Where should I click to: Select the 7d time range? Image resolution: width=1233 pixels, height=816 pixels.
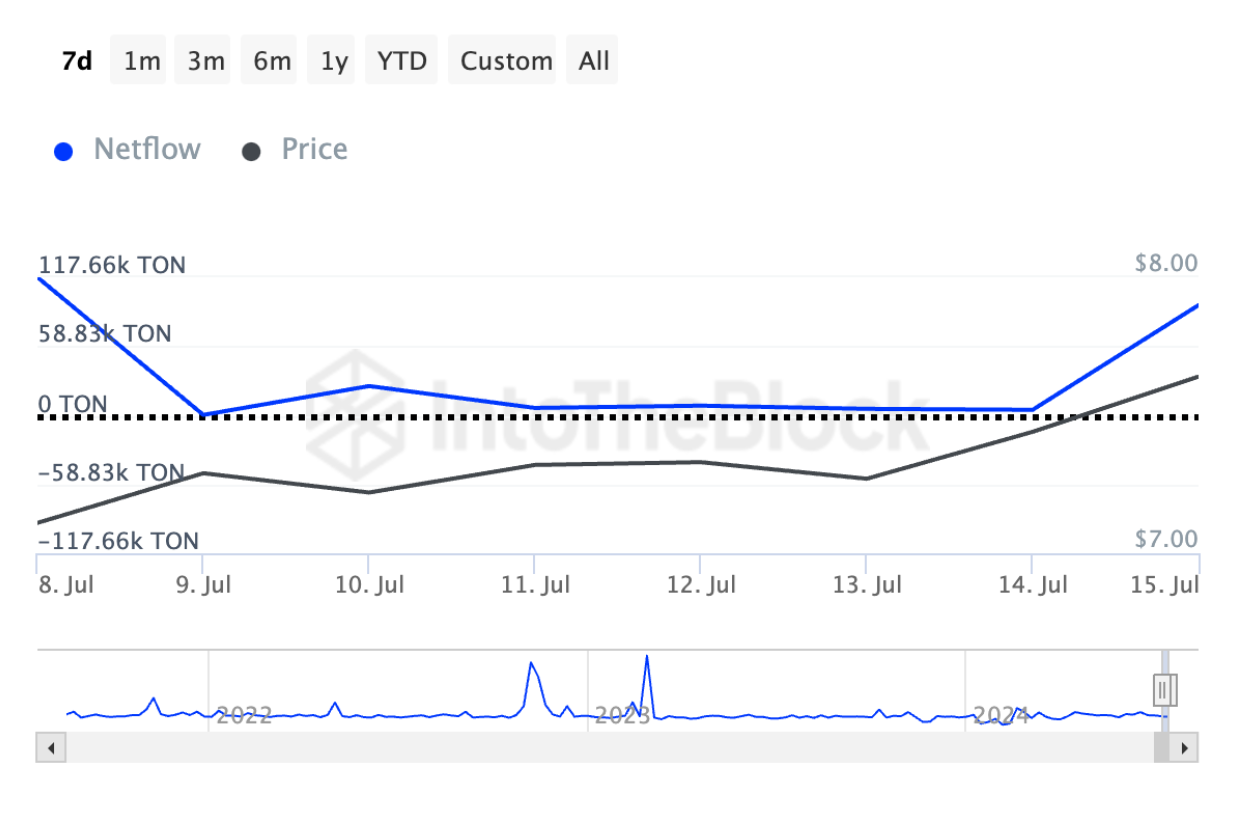pyautogui.click(x=77, y=61)
